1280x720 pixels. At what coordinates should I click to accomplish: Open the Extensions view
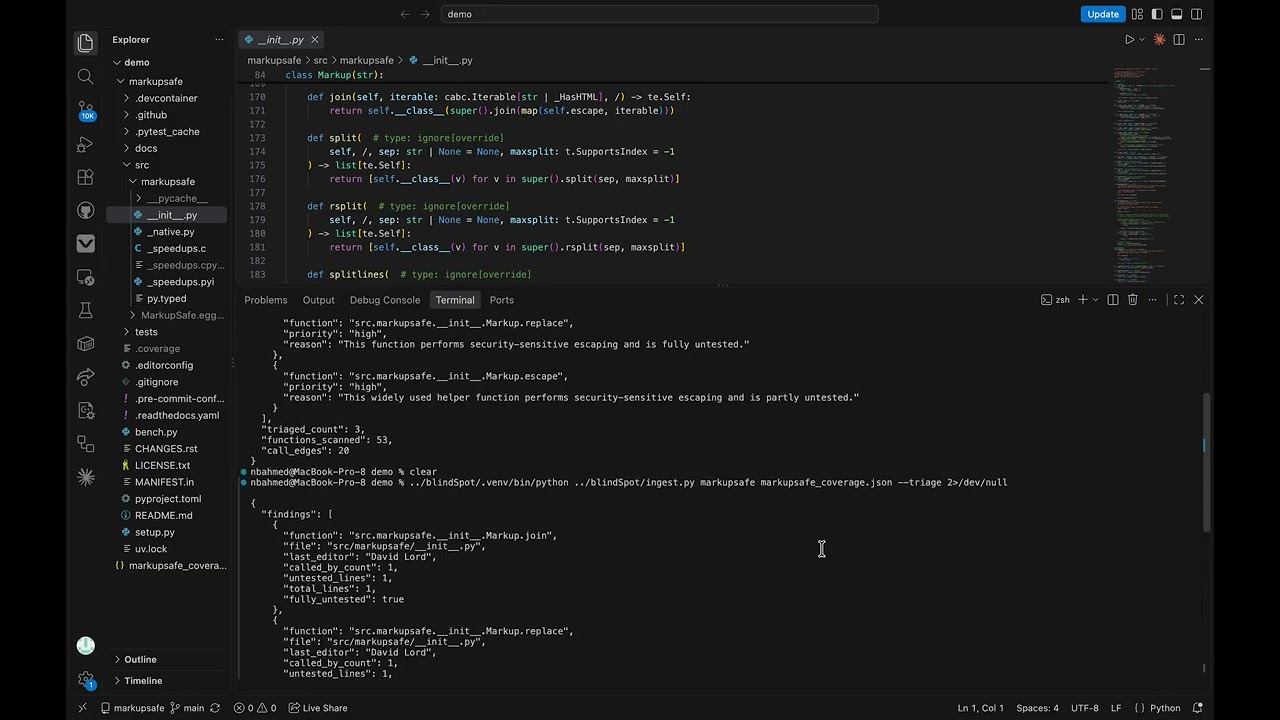coord(85,177)
